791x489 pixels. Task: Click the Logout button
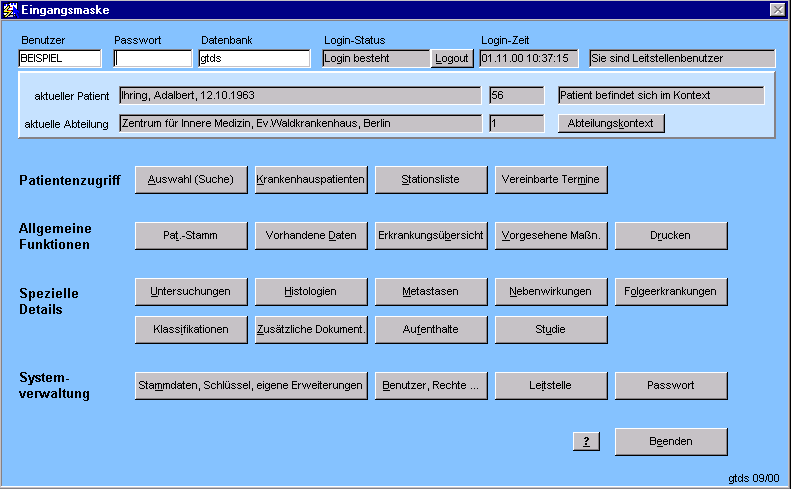452,58
